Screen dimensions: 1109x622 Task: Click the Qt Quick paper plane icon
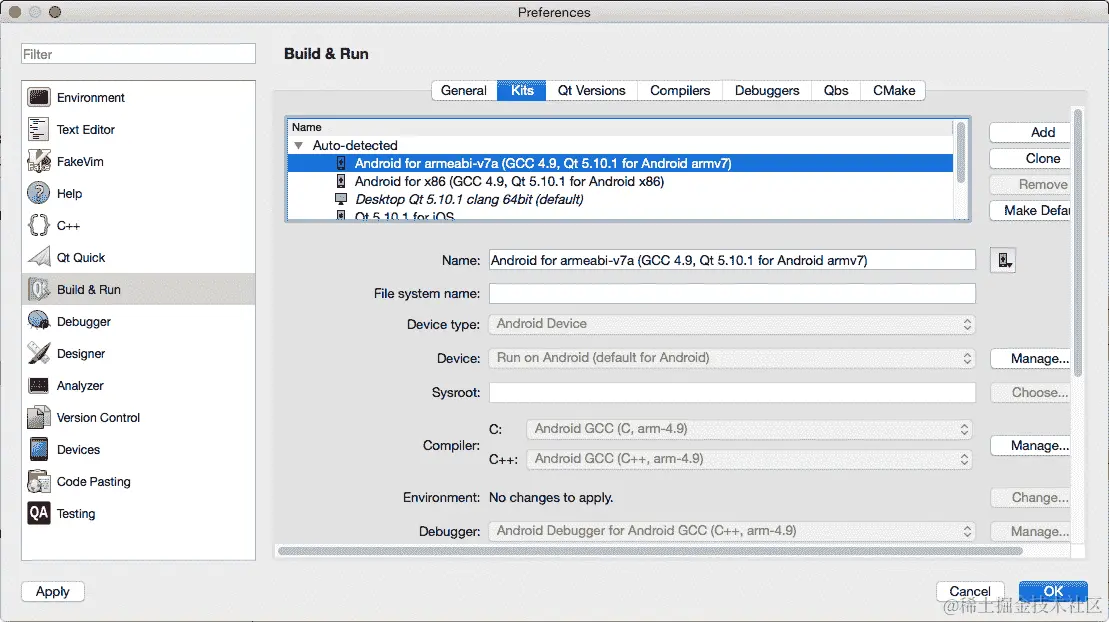[x=38, y=257]
